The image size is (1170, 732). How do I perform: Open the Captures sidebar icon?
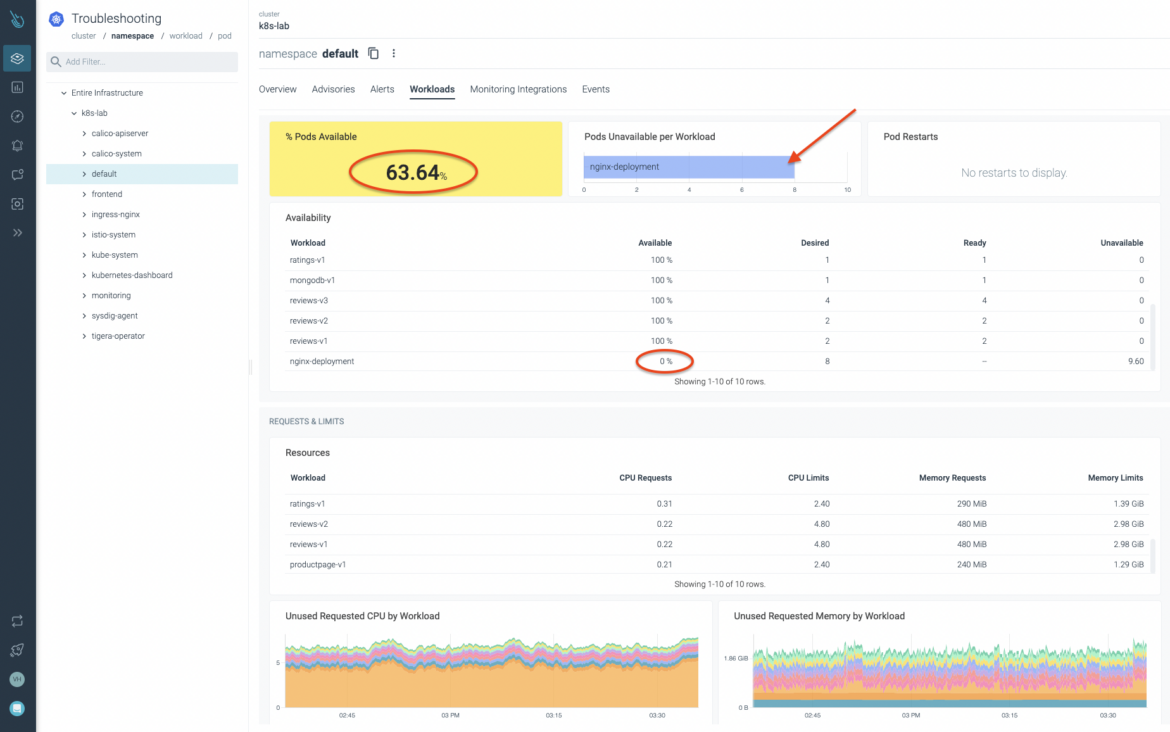[x=17, y=204]
